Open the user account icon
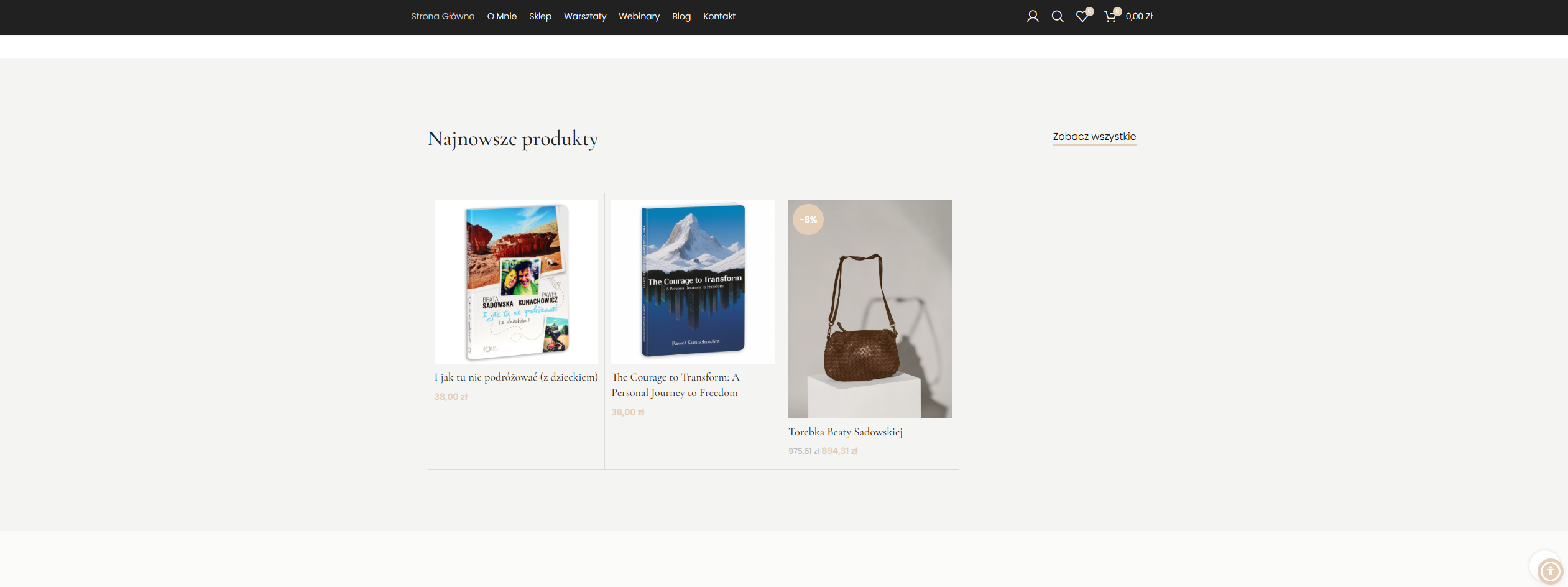The width and height of the screenshot is (1568, 587). click(1033, 17)
